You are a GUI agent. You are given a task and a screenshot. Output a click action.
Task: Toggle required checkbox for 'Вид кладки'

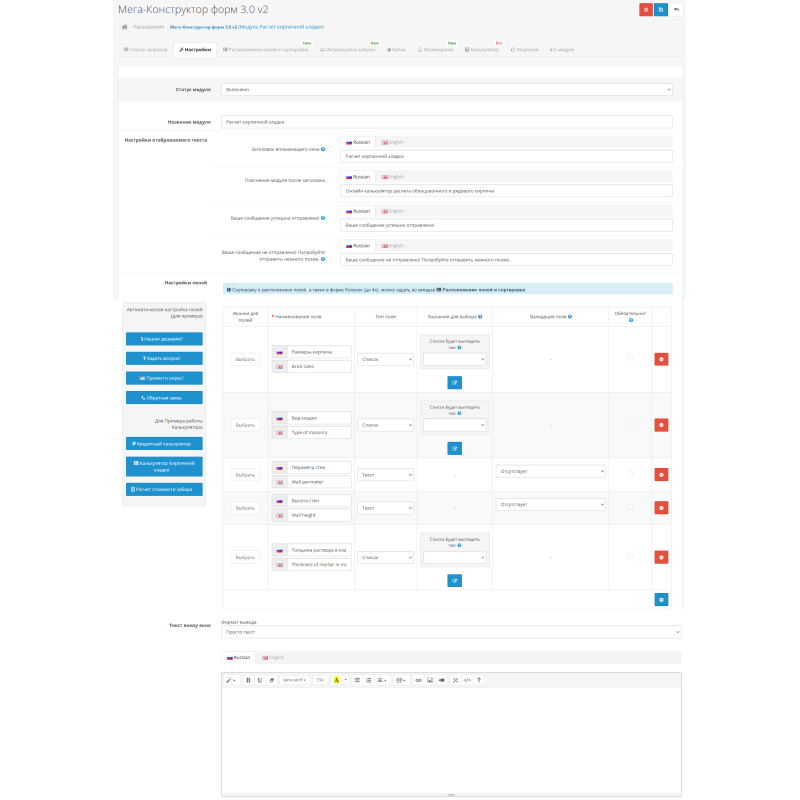click(x=631, y=424)
